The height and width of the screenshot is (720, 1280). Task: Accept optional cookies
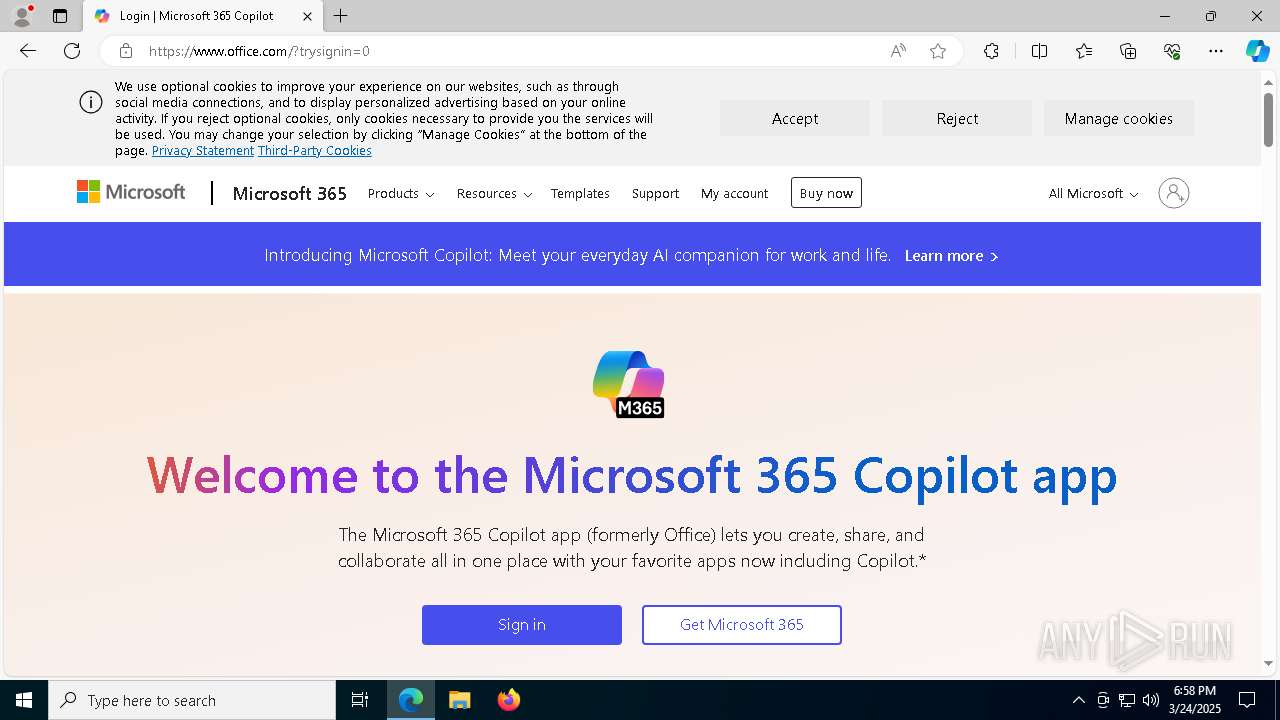[794, 118]
